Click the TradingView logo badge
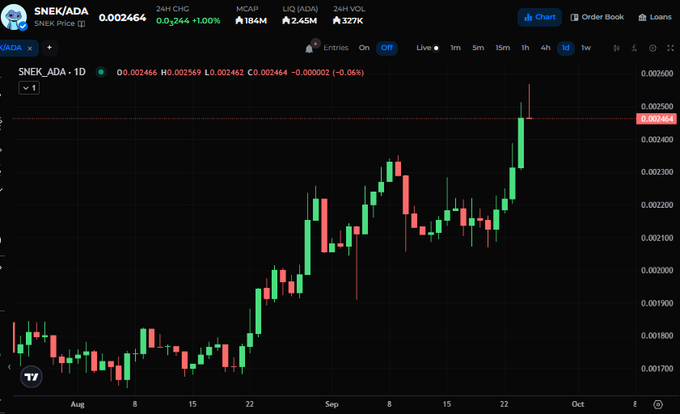This screenshot has height=414, width=680. 31,377
